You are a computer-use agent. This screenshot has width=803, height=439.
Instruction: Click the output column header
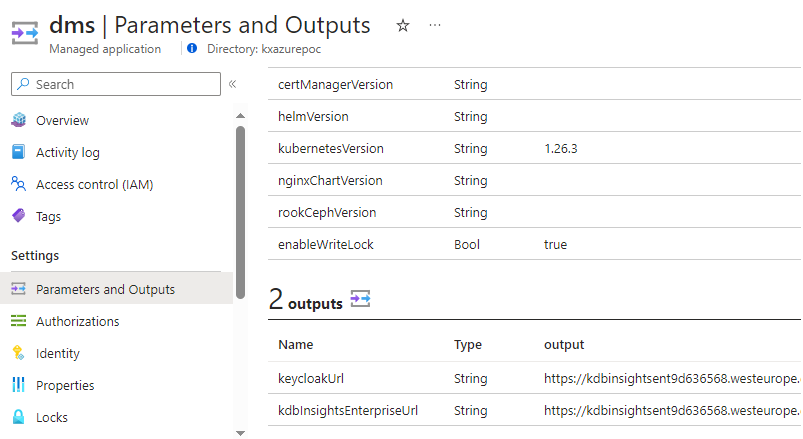coord(564,345)
